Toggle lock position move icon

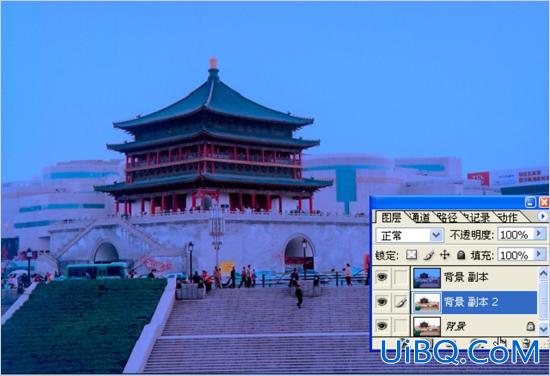click(x=445, y=255)
